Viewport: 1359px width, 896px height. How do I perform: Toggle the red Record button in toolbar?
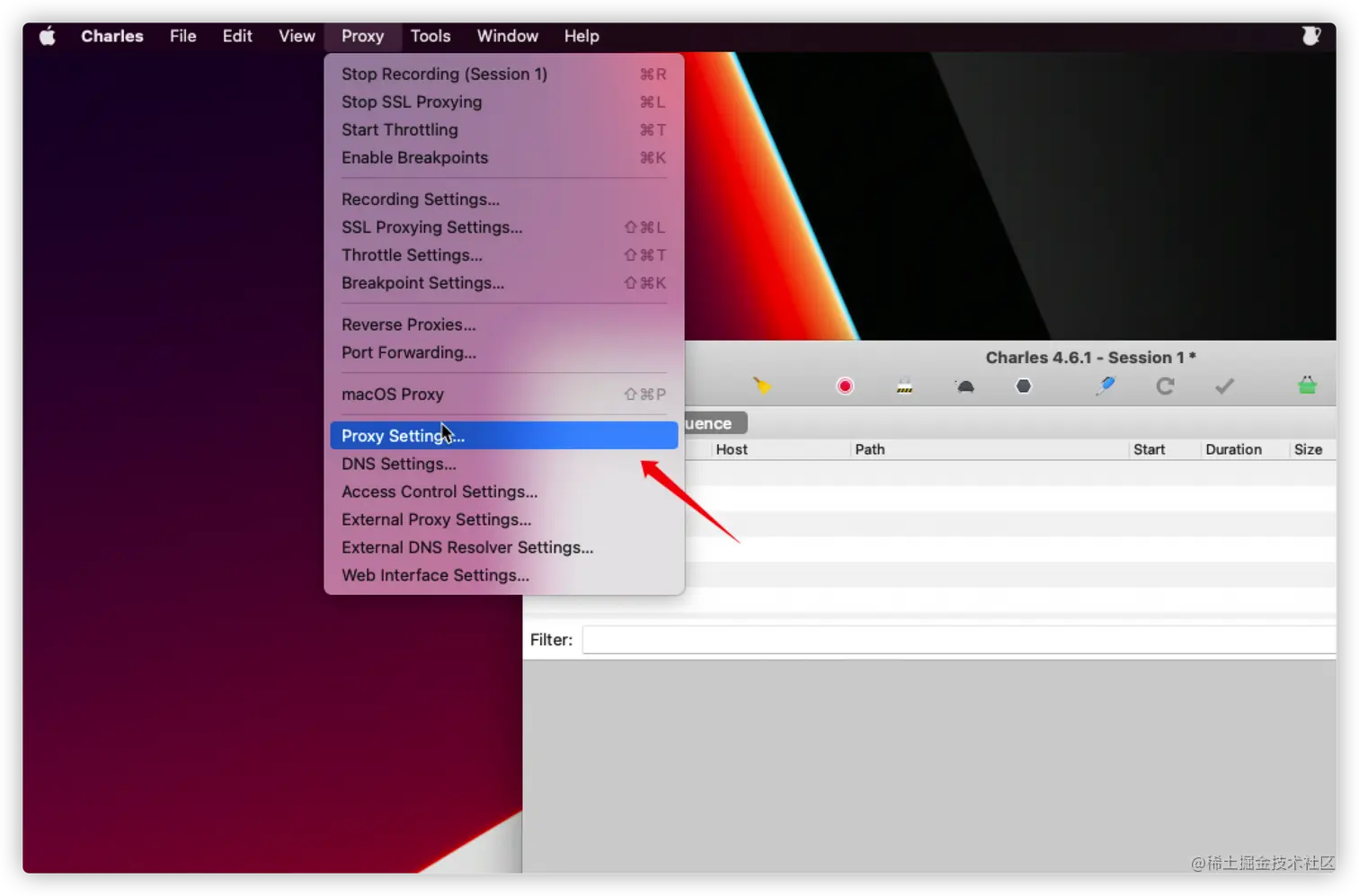pyautogui.click(x=845, y=386)
